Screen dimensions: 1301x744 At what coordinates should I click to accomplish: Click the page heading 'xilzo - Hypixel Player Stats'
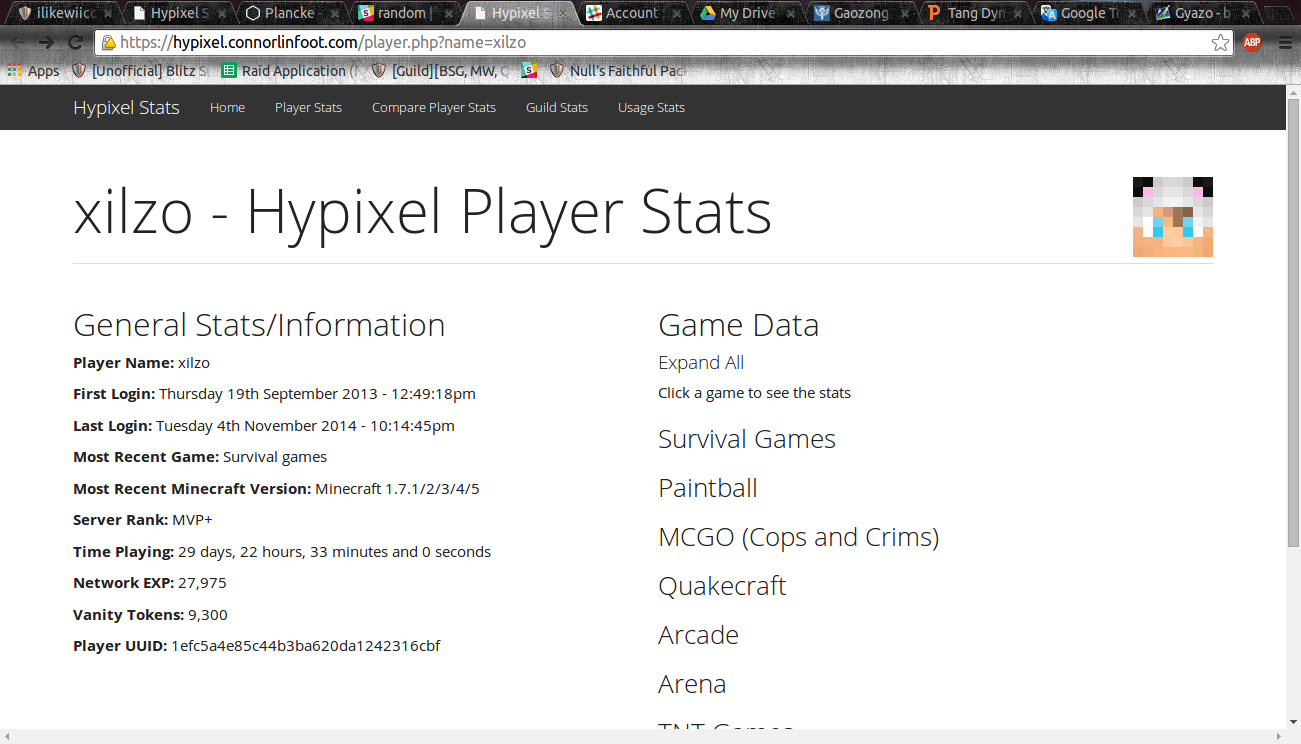coord(422,213)
